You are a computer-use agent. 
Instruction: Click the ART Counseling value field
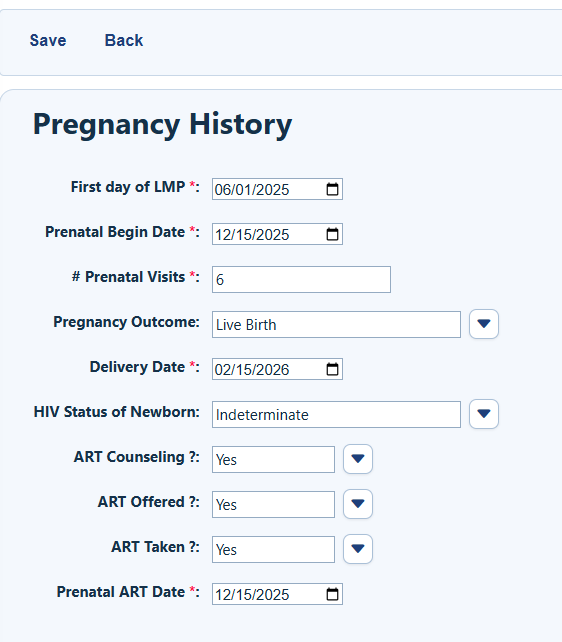tap(273, 460)
